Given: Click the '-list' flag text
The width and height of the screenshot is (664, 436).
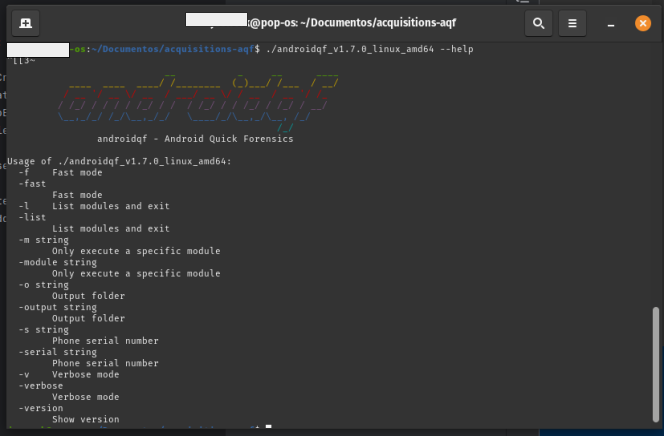Looking at the screenshot, I should 32,217.
